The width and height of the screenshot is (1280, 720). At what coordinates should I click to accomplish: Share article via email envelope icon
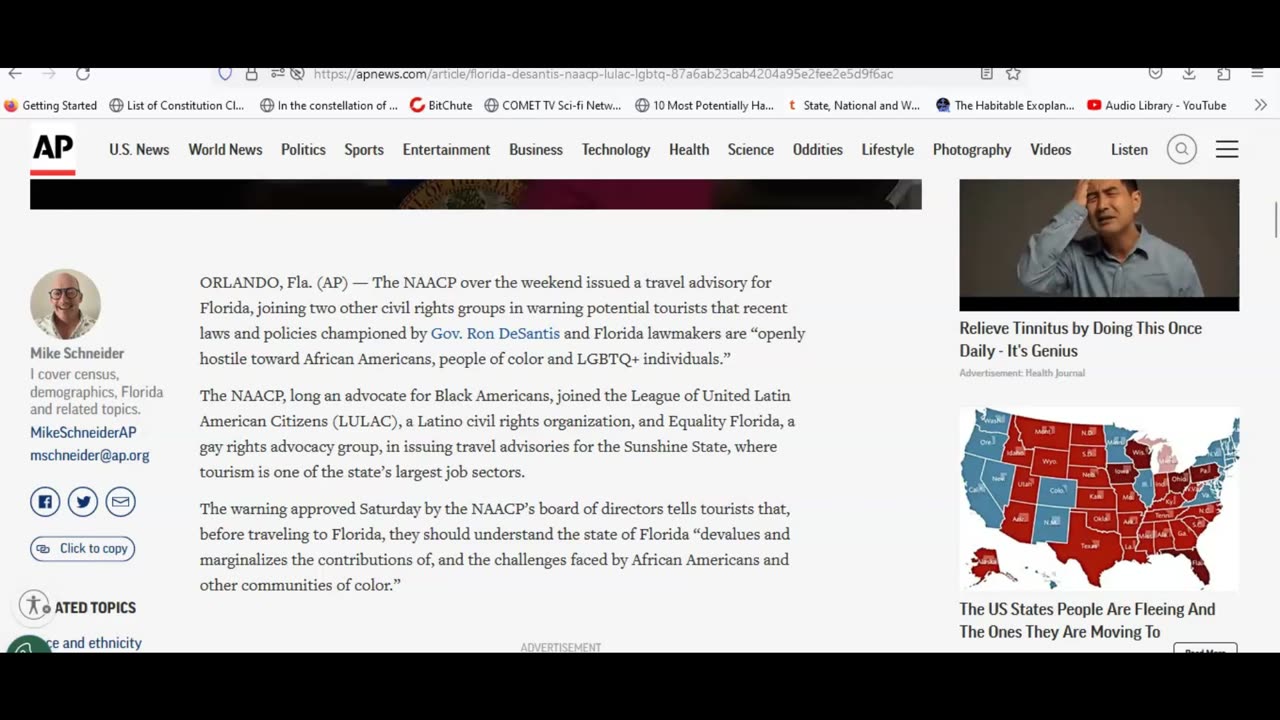tap(121, 502)
